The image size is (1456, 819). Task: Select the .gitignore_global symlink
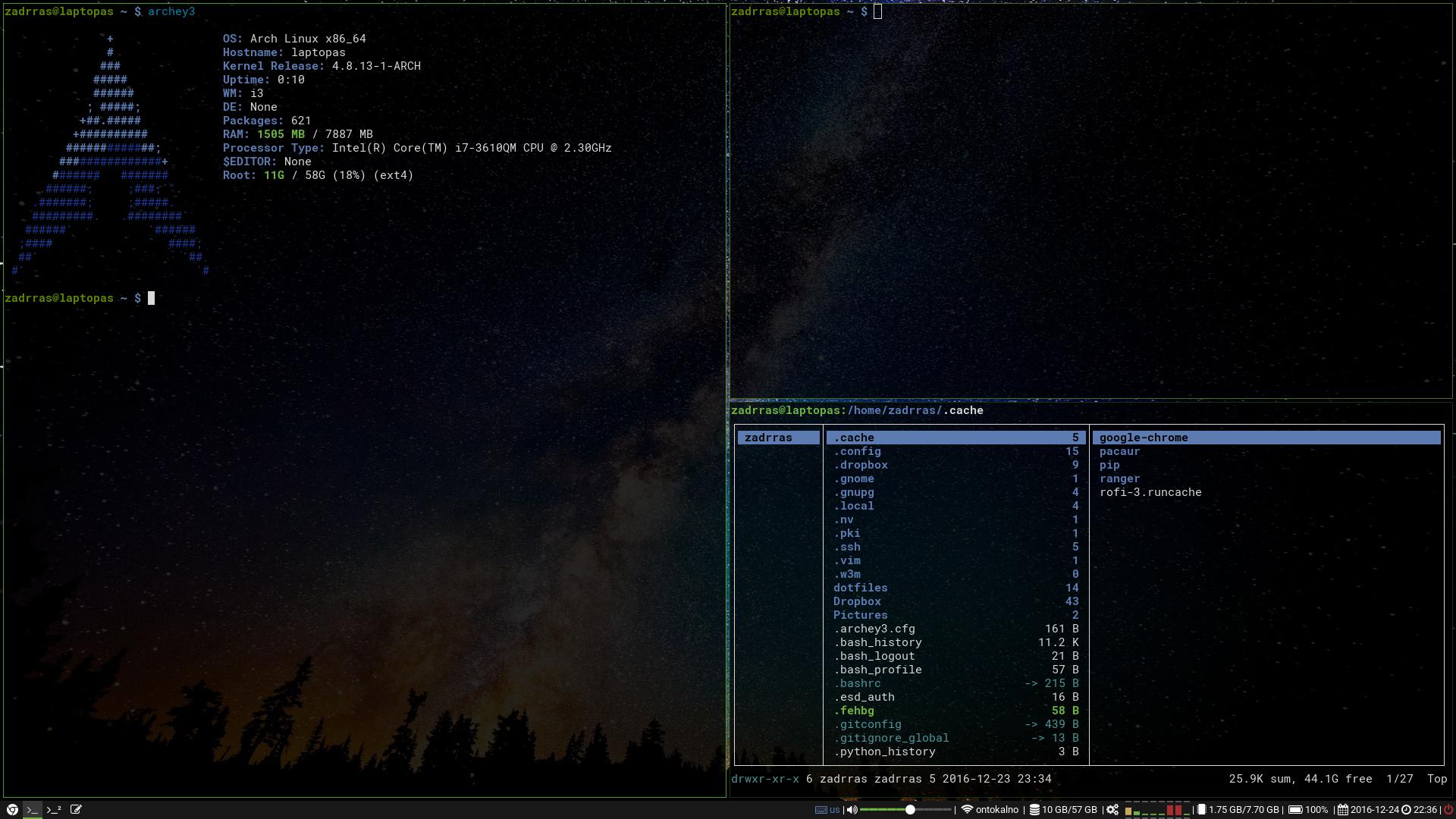pos(955,738)
